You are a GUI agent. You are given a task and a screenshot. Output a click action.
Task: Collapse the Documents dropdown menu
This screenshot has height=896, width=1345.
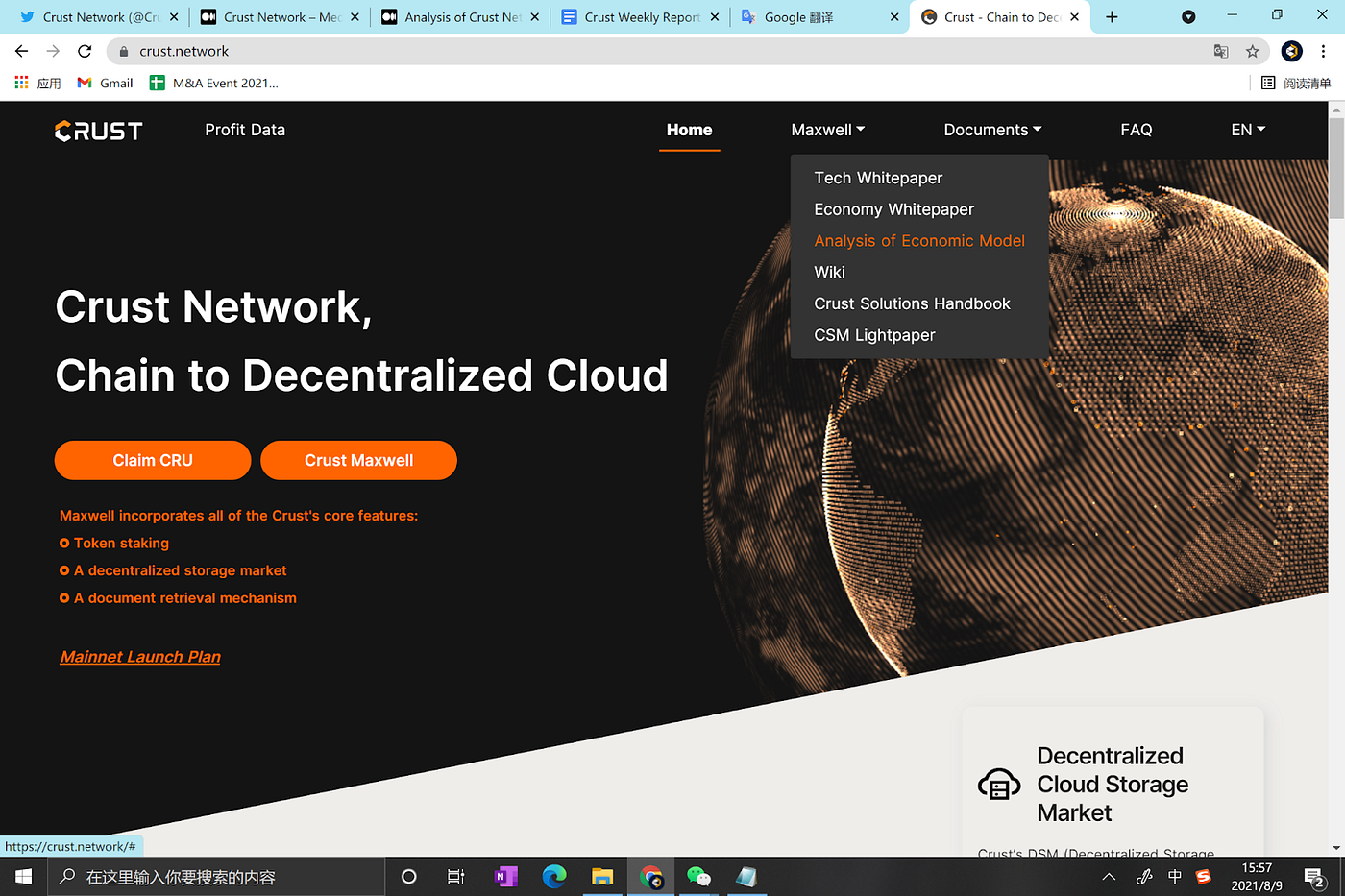click(x=992, y=130)
